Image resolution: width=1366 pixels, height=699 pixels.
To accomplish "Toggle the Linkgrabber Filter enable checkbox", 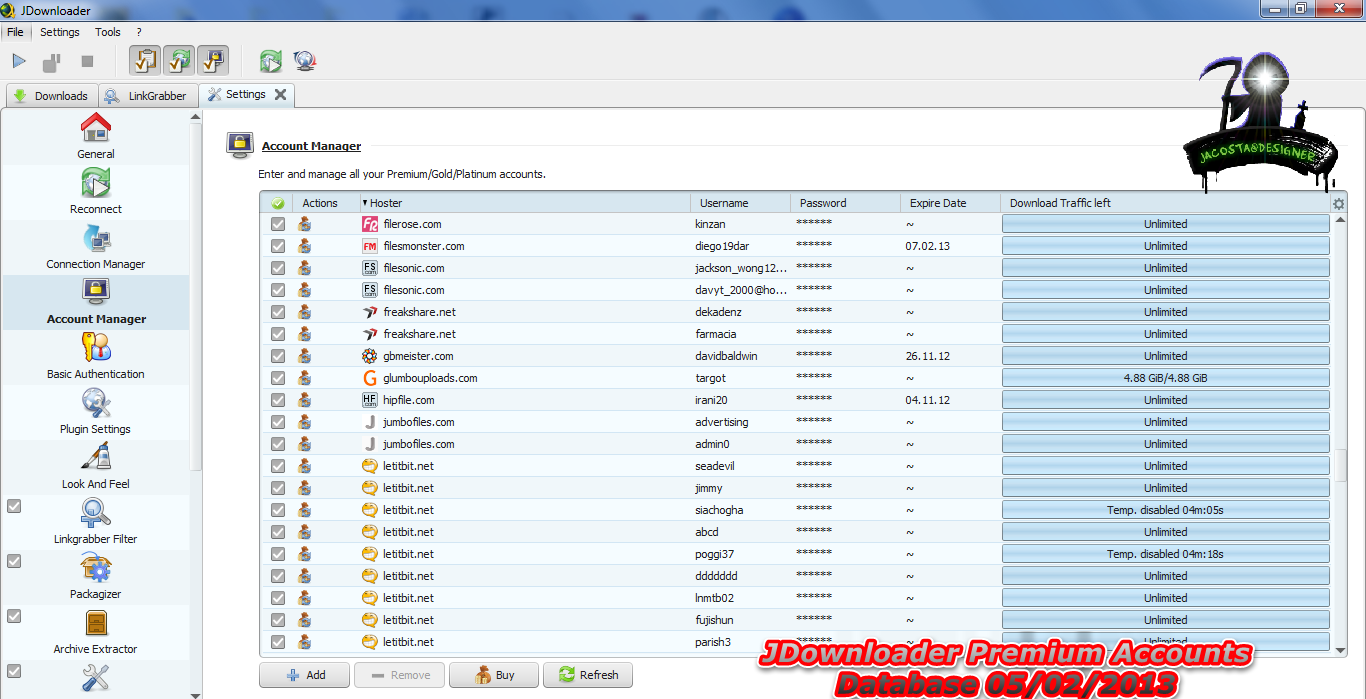I will coord(14,506).
